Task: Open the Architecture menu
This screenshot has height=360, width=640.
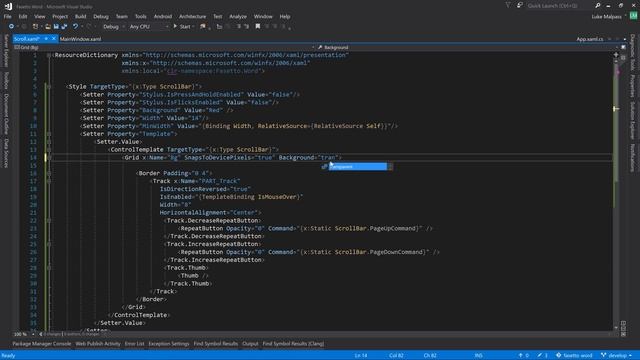Action: pos(192,17)
